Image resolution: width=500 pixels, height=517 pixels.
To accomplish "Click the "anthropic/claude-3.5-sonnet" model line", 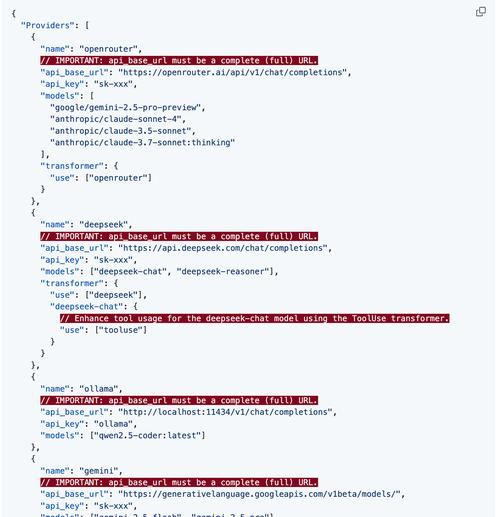I will pyautogui.click(x=121, y=131).
